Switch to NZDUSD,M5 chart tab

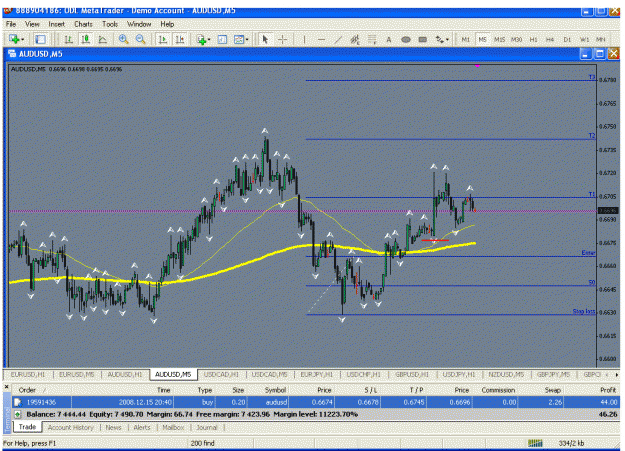coord(506,374)
